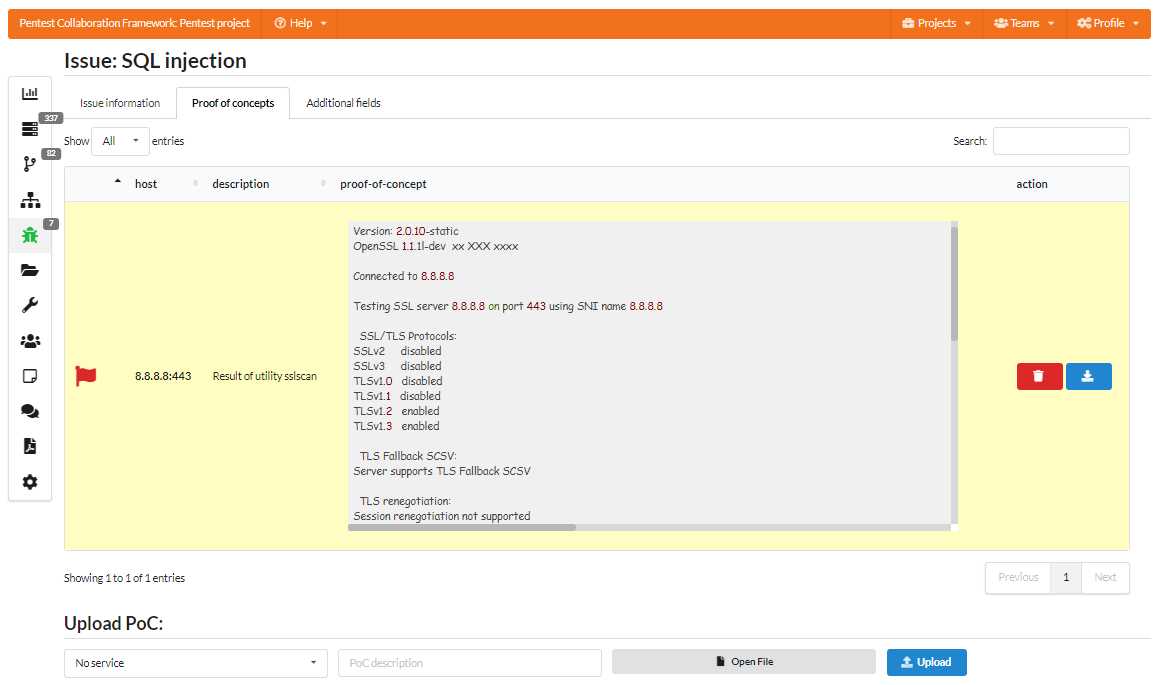This screenshot has width=1156, height=685.
Task: Click 'Session renegotiation not supported' line
Action: click(442, 516)
